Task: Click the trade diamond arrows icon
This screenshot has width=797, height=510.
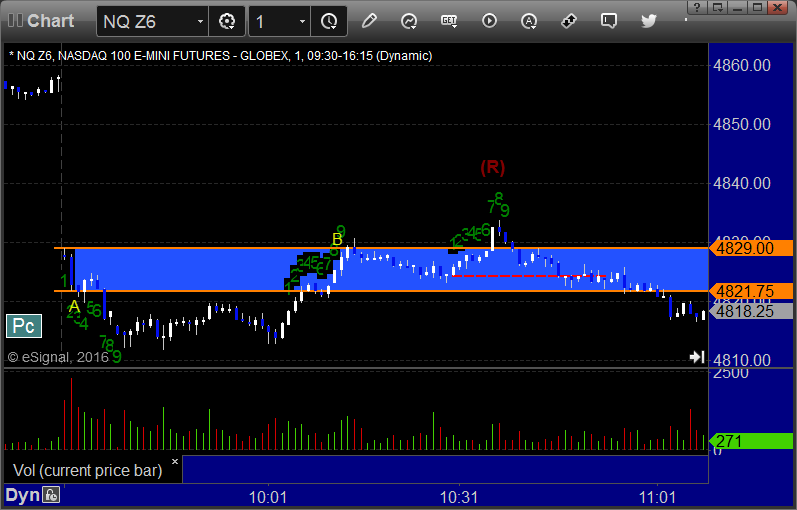Action: pyautogui.click(x=569, y=21)
